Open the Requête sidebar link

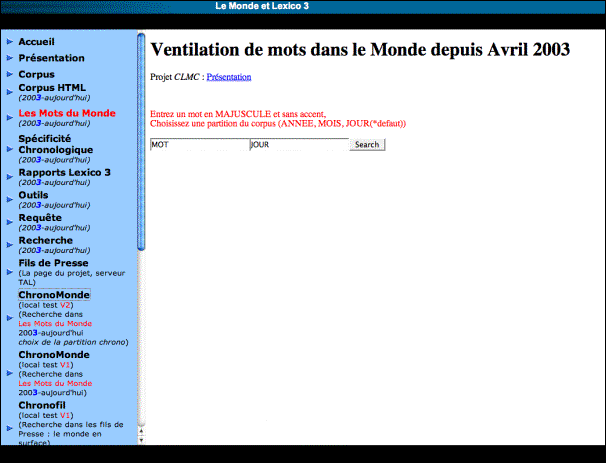40,218
